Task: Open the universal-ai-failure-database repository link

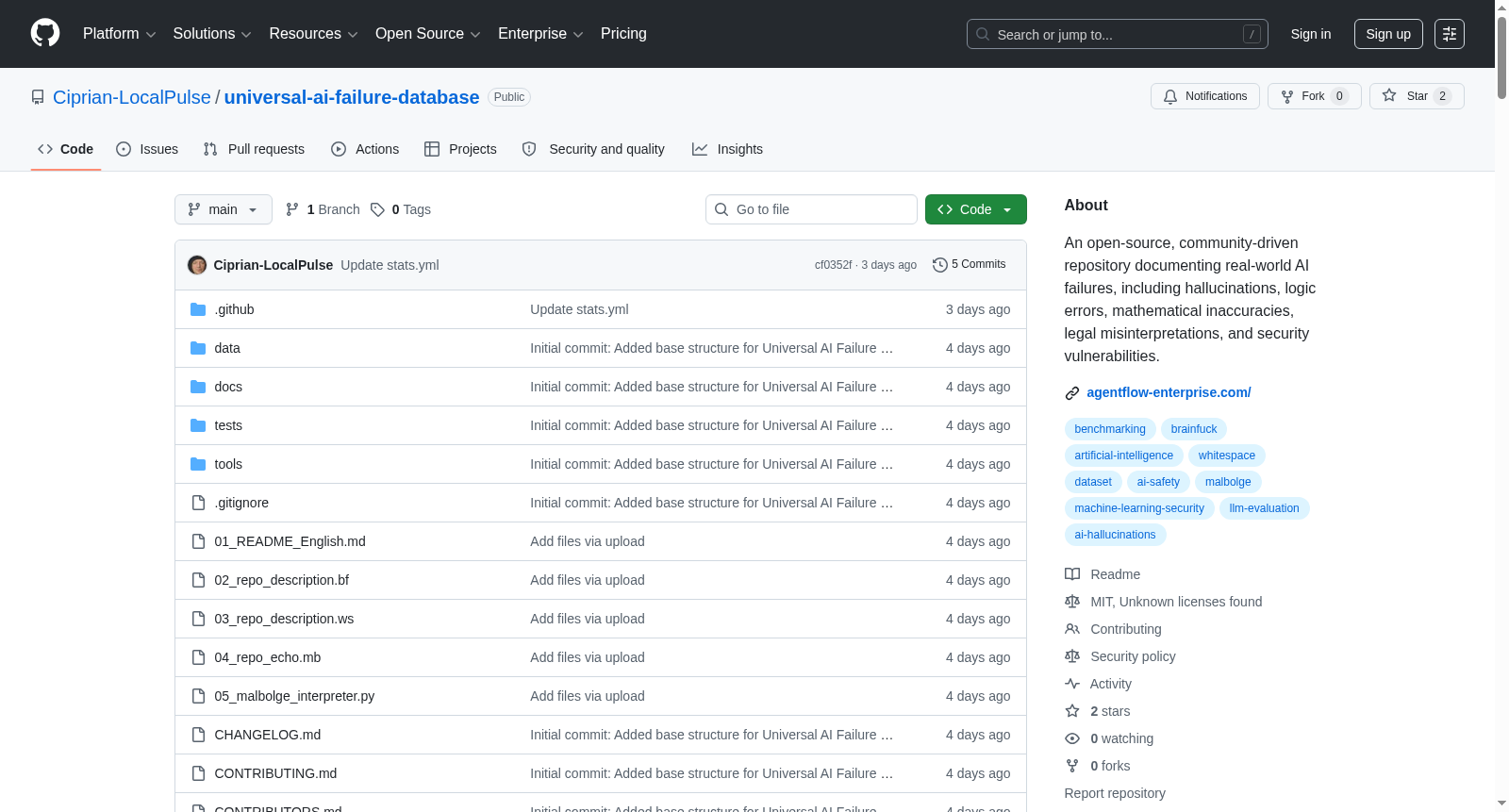Action: click(x=352, y=97)
